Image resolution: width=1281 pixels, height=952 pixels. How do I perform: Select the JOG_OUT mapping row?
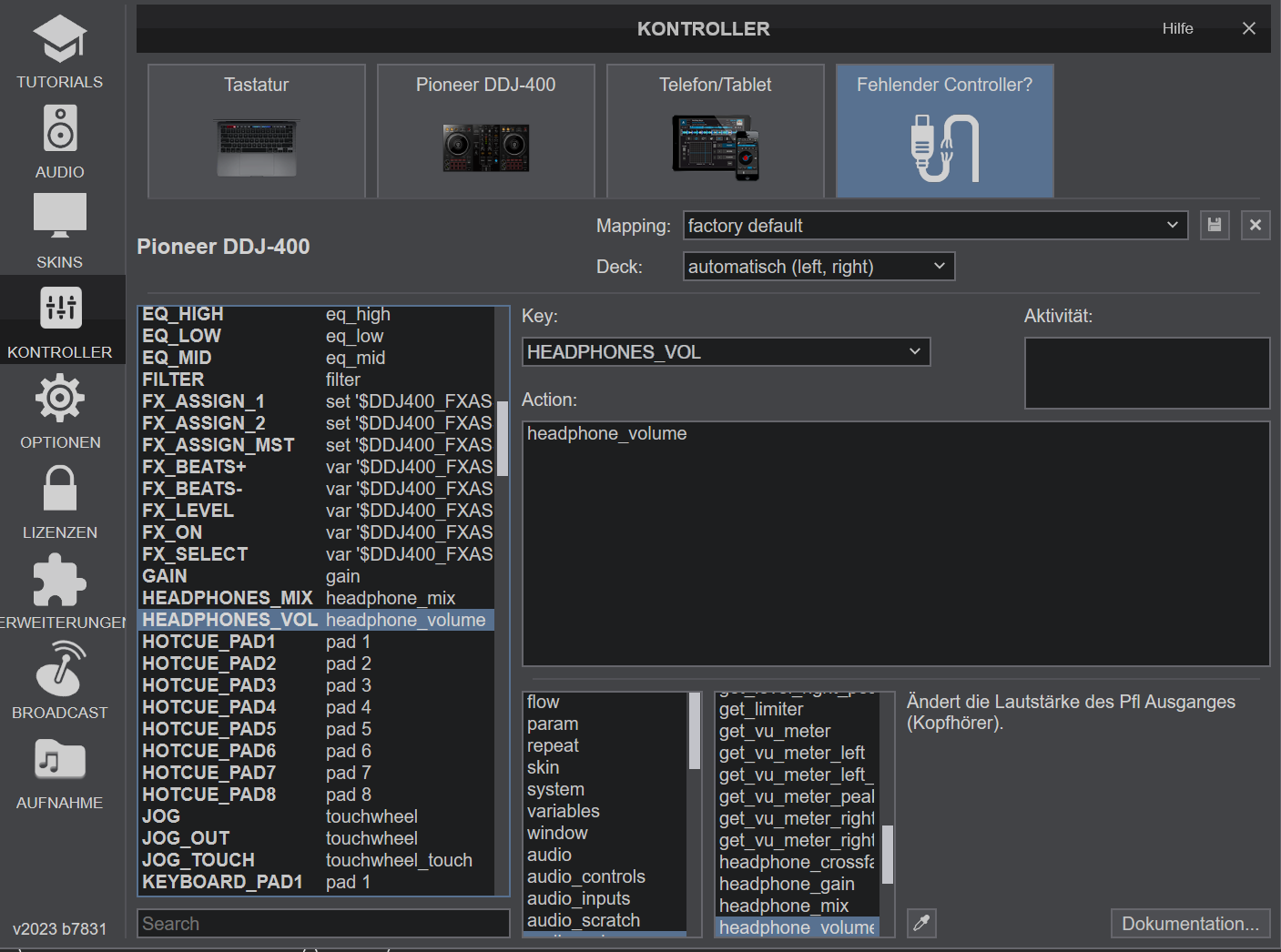[x=317, y=838]
